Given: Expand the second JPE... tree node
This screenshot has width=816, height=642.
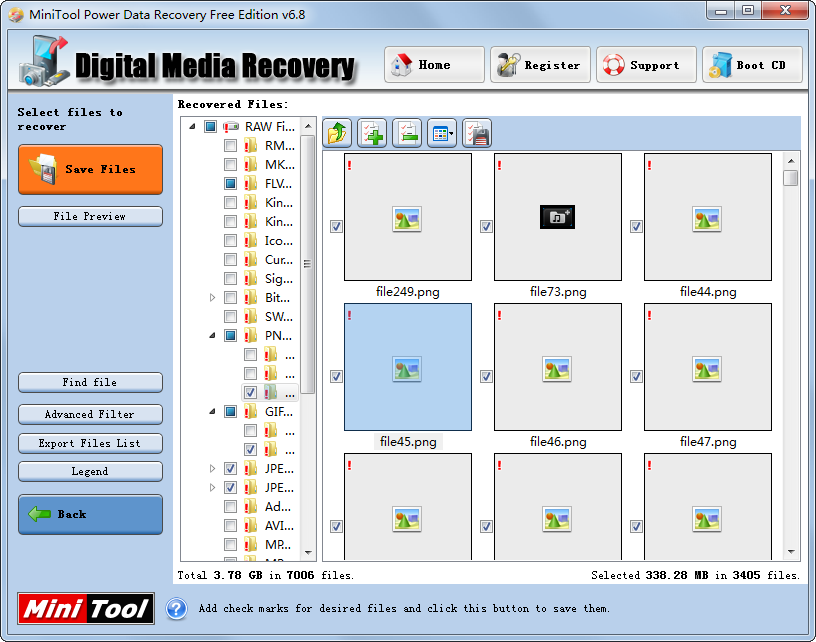Looking at the screenshot, I should (212, 487).
